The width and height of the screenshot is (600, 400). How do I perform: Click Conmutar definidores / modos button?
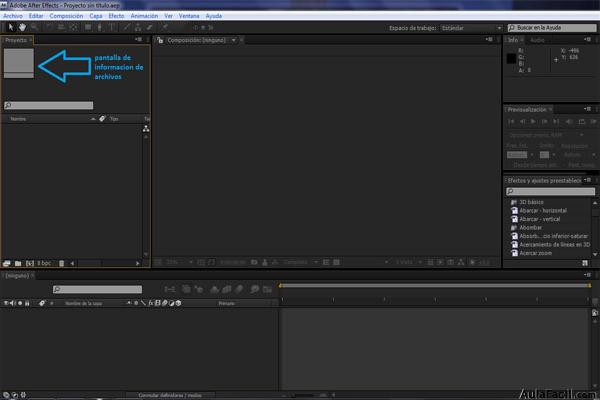pyautogui.click(x=170, y=395)
